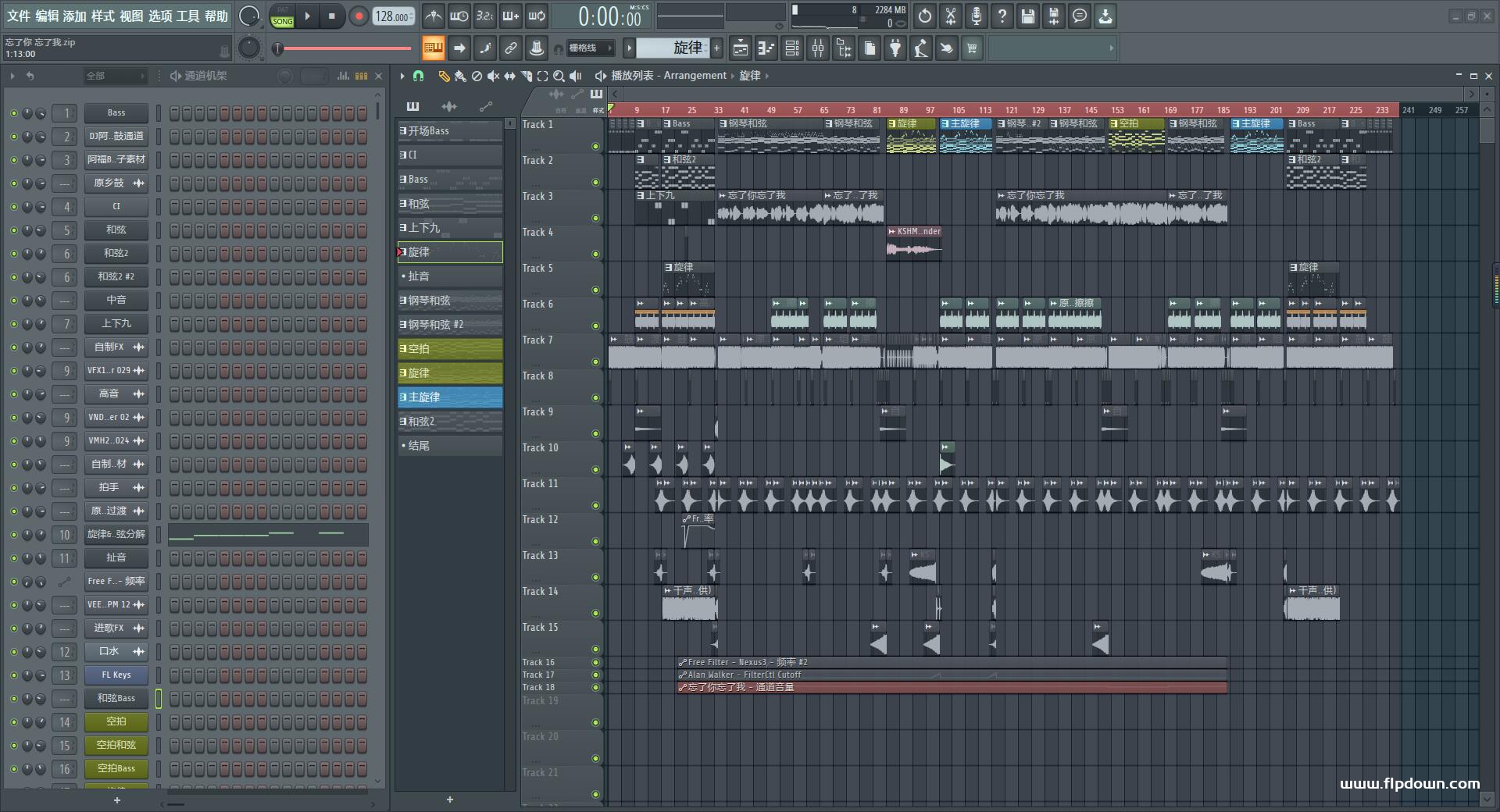The image size is (1500, 812).
Task: Open the 旋律 pattern selector dropdown
Action: click(x=672, y=48)
